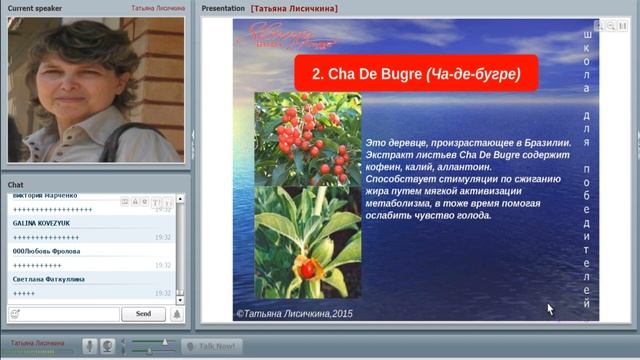This screenshot has width=640, height=360.
Task: Send the chat message
Action: pyautogui.click(x=143, y=314)
